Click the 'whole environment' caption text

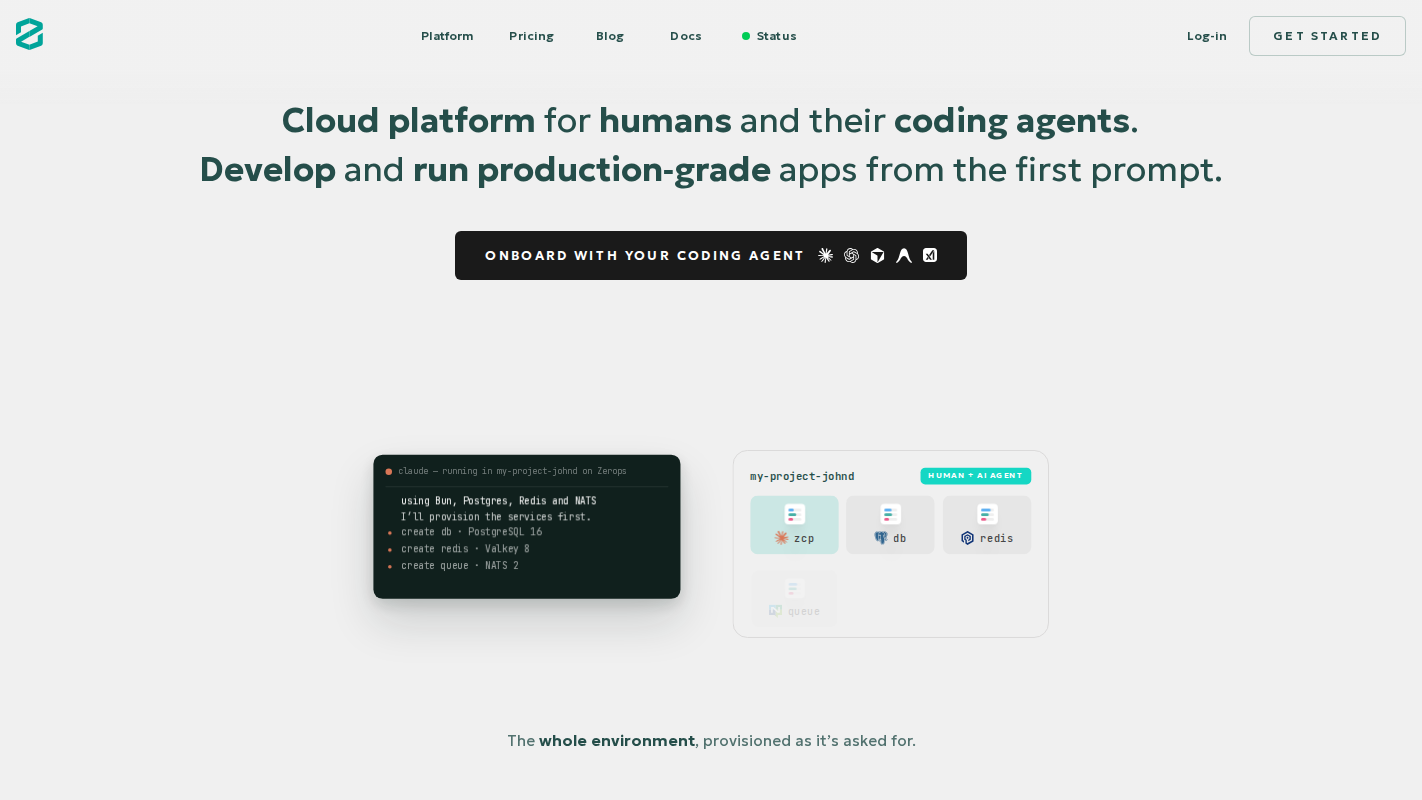[617, 741]
